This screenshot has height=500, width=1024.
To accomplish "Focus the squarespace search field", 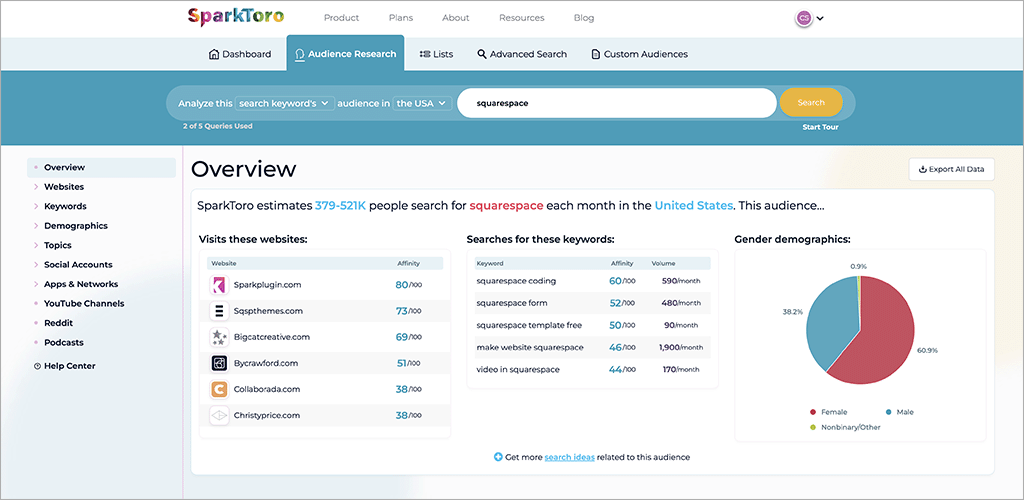I will (616, 103).
